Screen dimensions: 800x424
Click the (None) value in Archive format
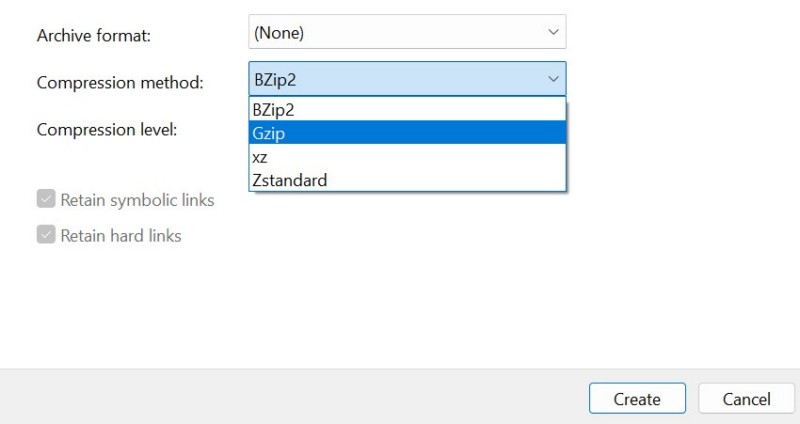[279, 33]
